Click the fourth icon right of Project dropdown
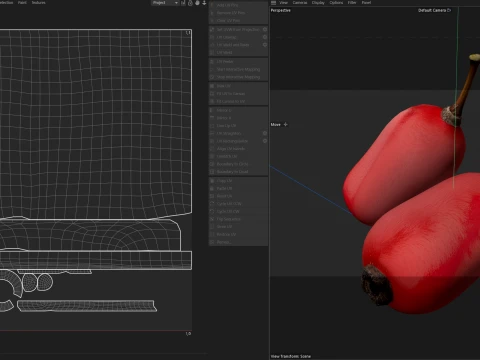 point(204,3)
